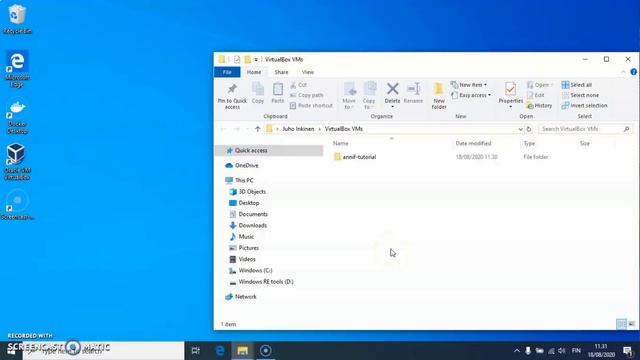Click Task View taskbar button

coord(196,351)
